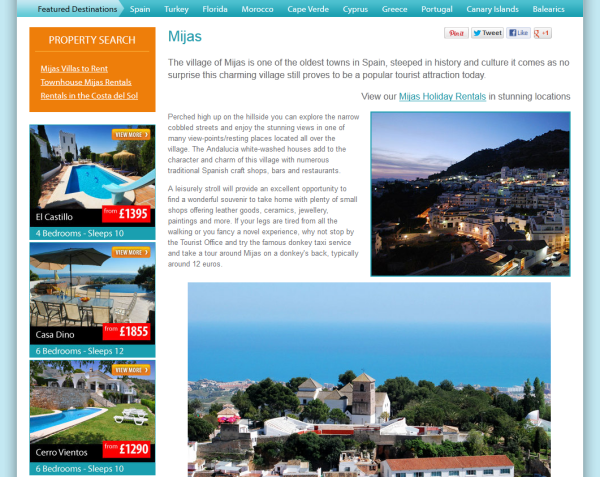Select the El Castillo £1395 price tag
This screenshot has width=600, height=477.
pos(126,214)
